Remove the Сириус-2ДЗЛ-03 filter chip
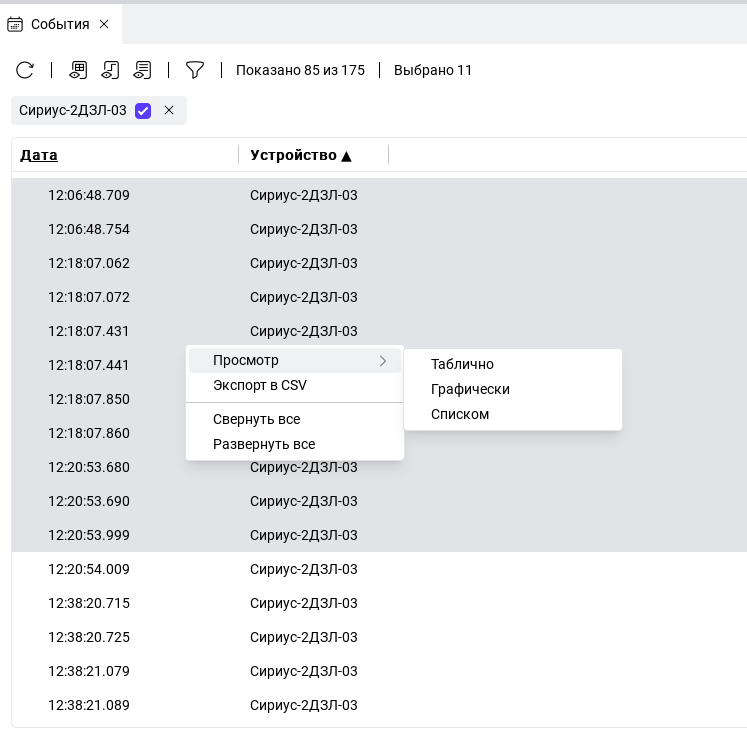The width and height of the screenshot is (747, 738). pyautogui.click(x=169, y=110)
